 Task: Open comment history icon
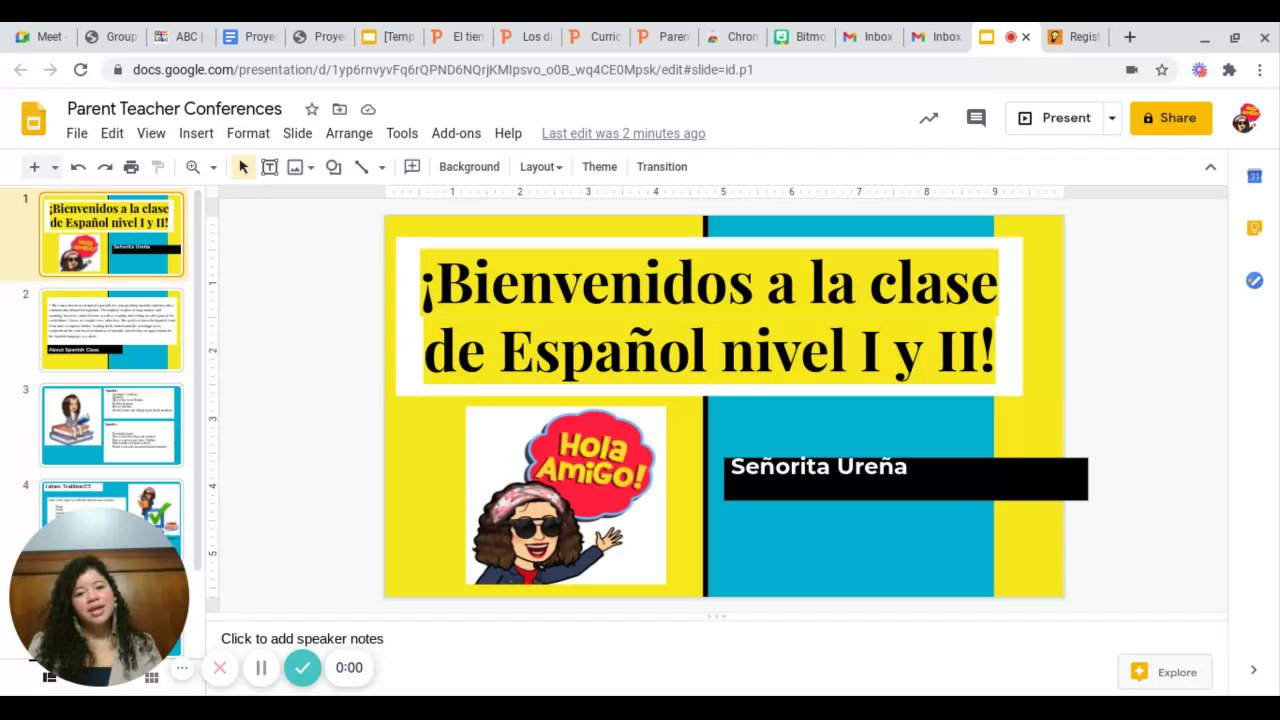[976, 118]
